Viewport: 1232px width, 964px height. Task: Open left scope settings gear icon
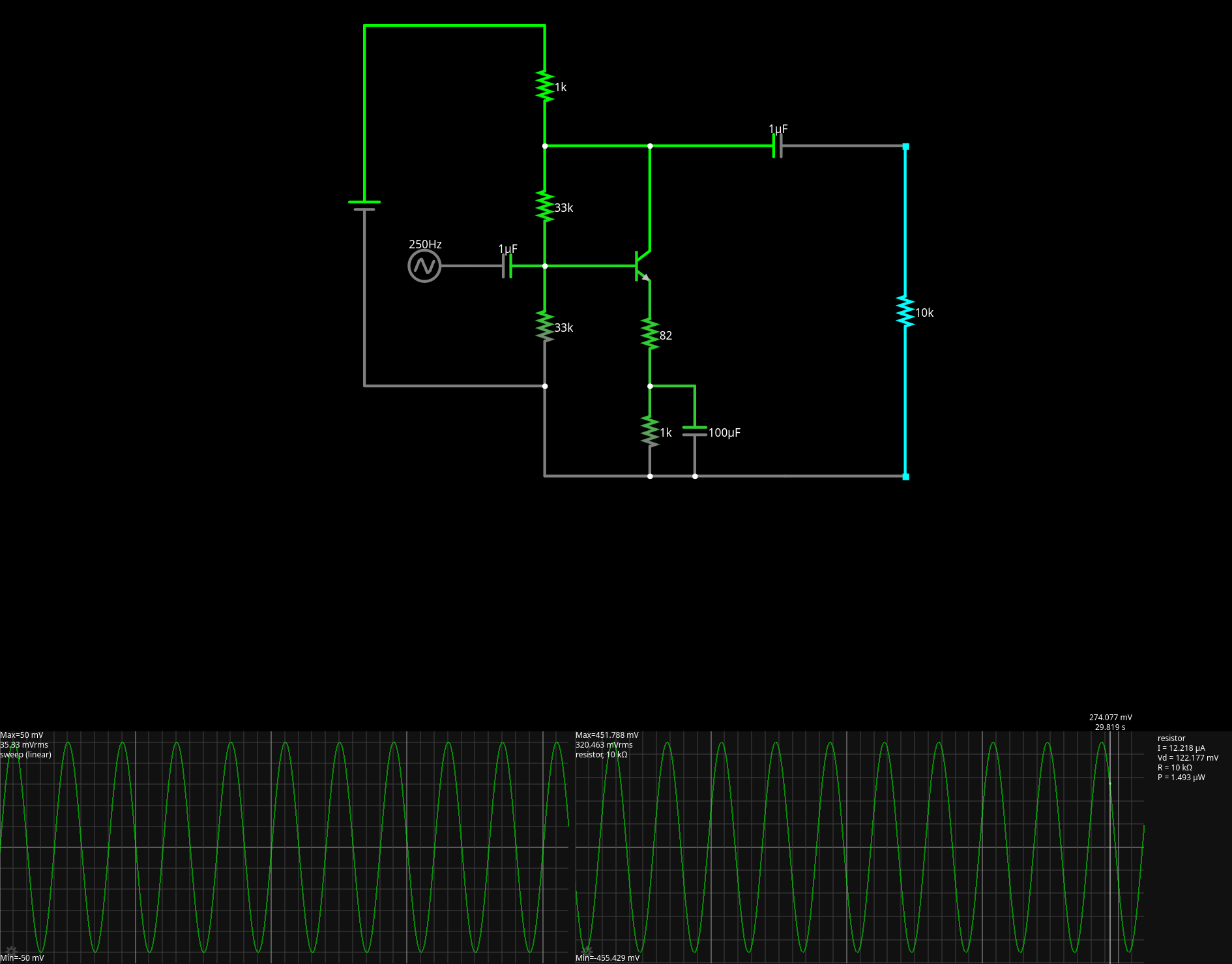11,952
